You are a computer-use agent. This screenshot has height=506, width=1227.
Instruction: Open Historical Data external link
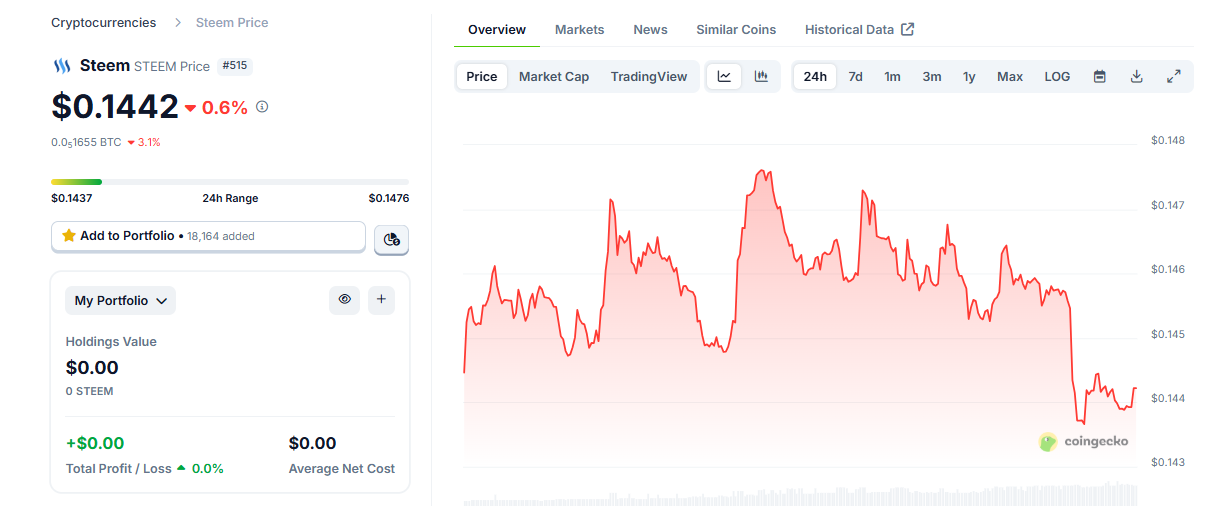[860, 30]
